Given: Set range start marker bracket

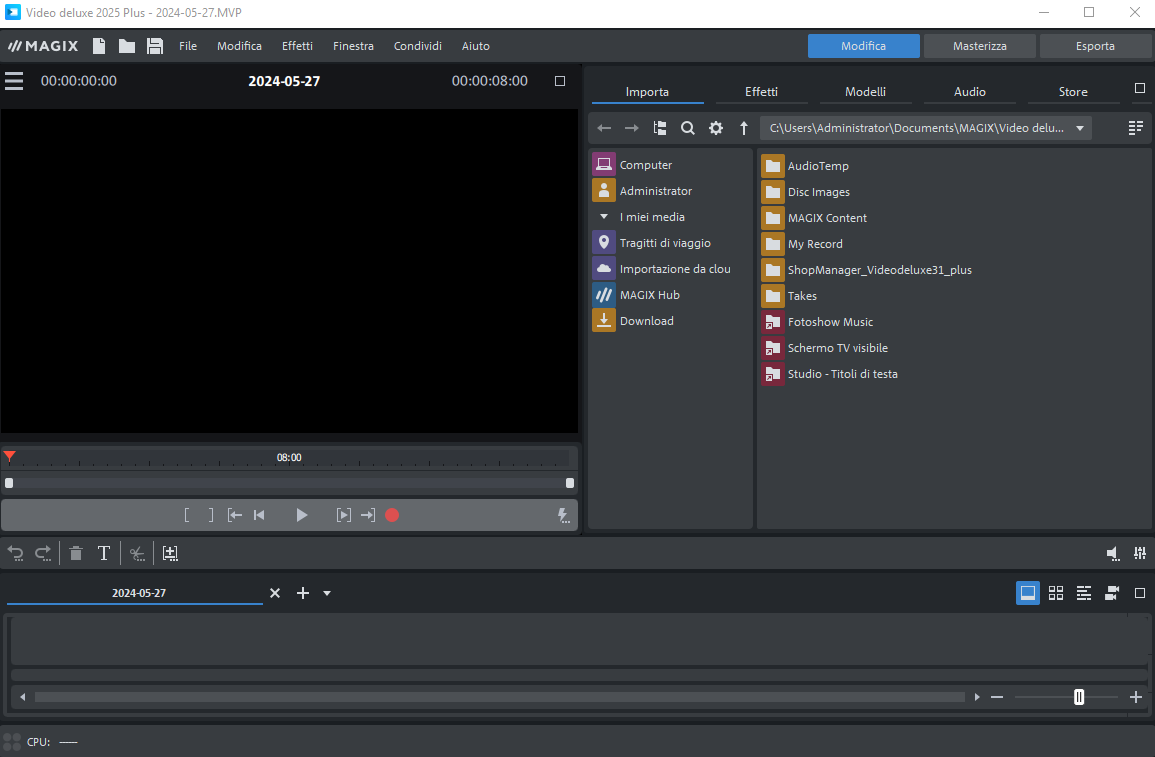Looking at the screenshot, I should coord(187,515).
